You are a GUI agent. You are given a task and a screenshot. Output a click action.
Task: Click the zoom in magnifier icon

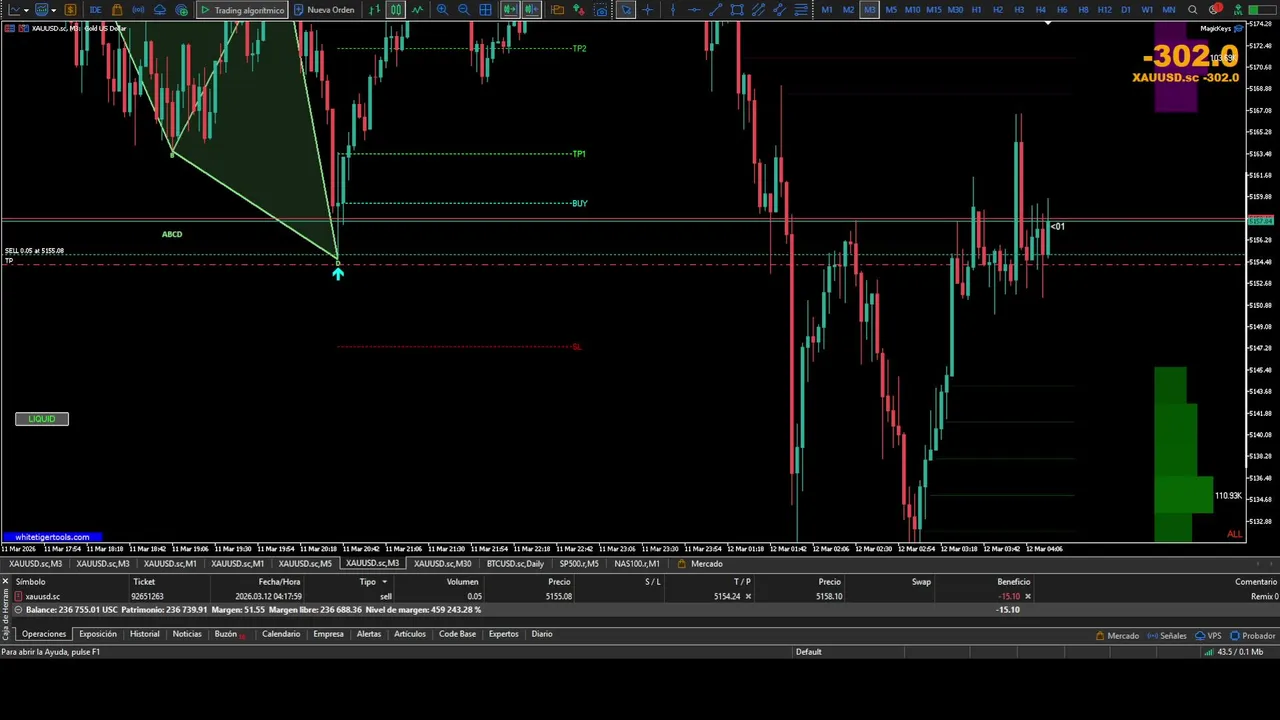point(442,10)
